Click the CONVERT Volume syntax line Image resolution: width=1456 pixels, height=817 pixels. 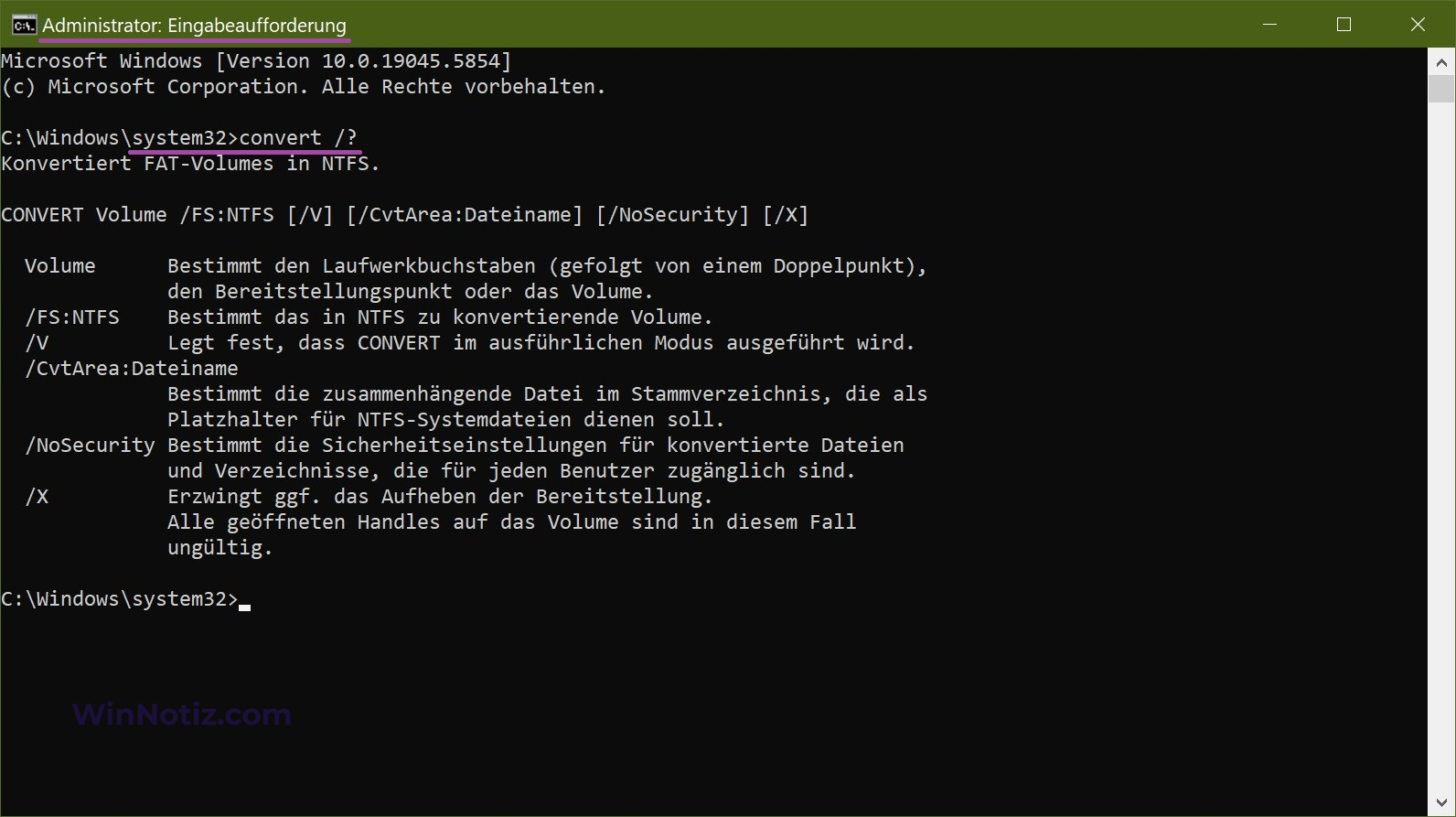tap(404, 215)
